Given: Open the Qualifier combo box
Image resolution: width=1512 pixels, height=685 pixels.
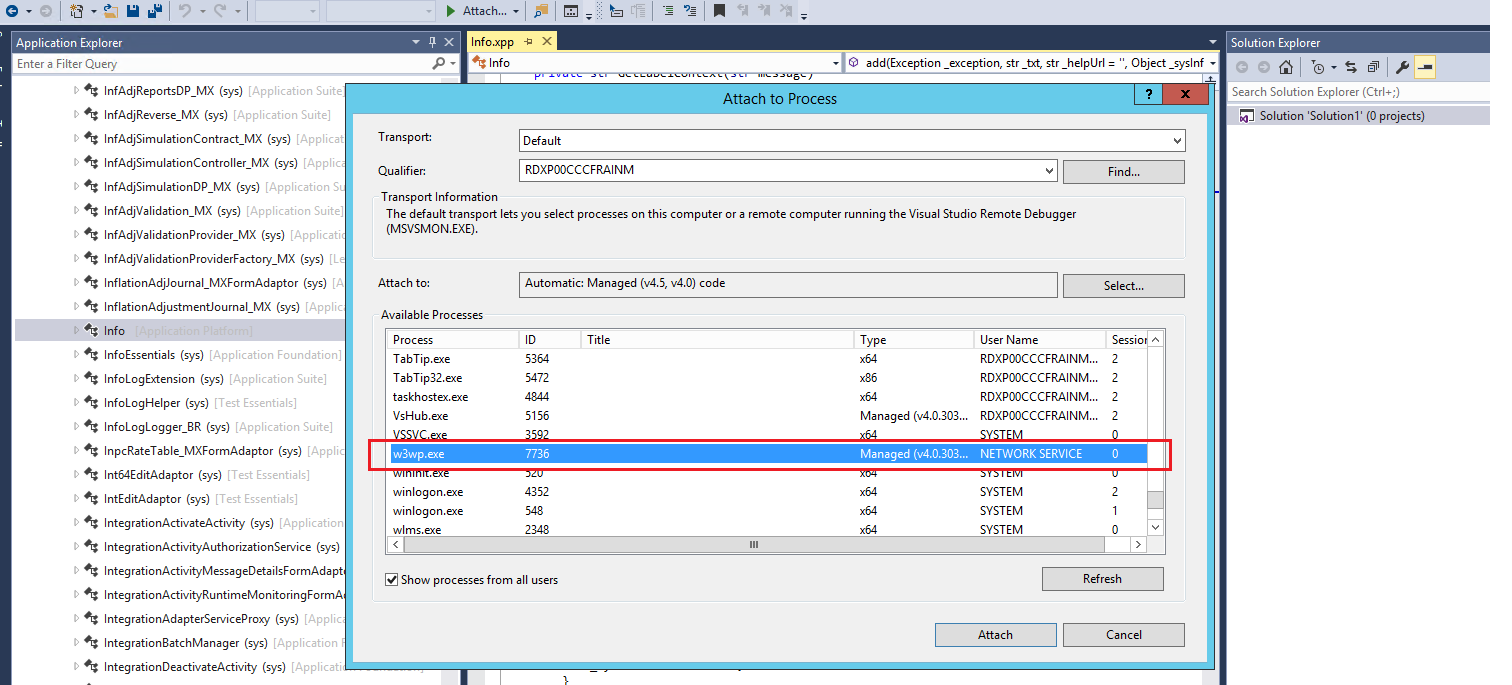Looking at the screenshot, I should (1048, 171).
